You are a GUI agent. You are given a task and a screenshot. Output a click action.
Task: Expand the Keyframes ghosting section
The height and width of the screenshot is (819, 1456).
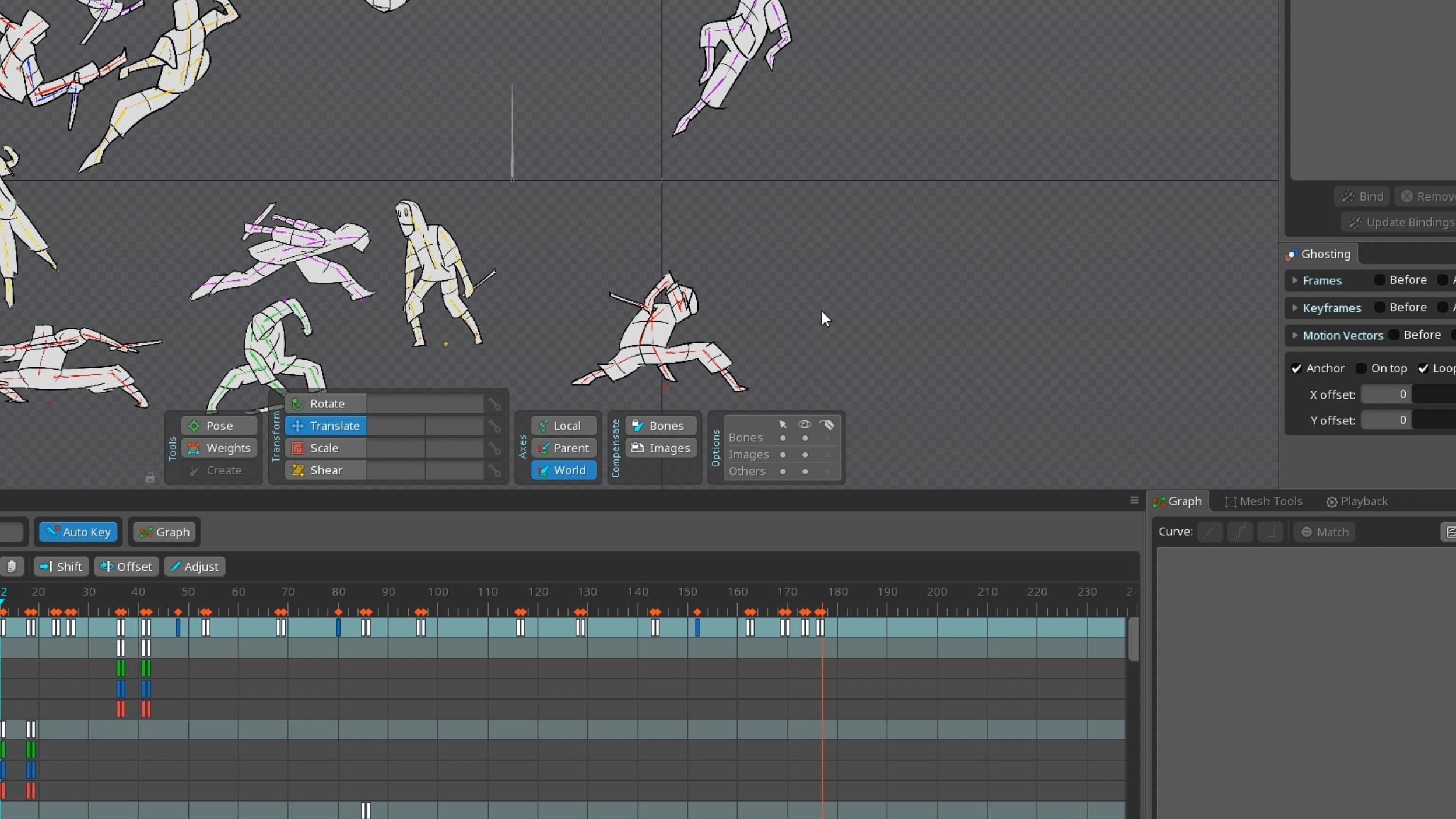pyautogui.click(x=1294, y=308)
